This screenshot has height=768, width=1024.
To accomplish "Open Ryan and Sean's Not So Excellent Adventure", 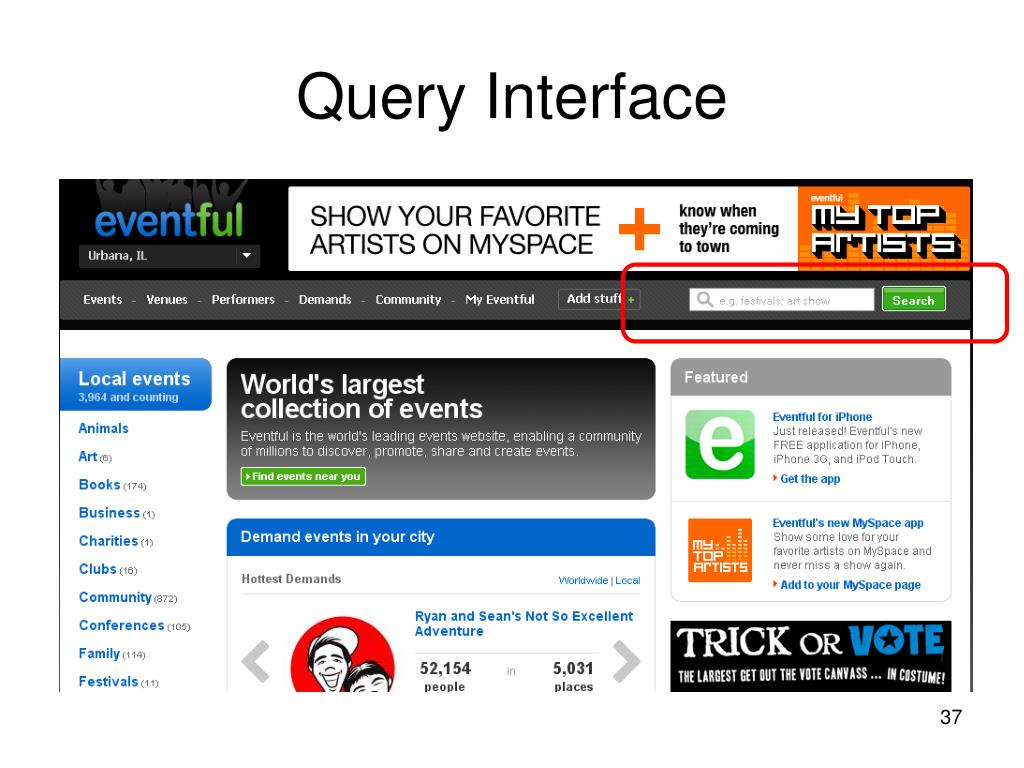I will tap(524, 624).
